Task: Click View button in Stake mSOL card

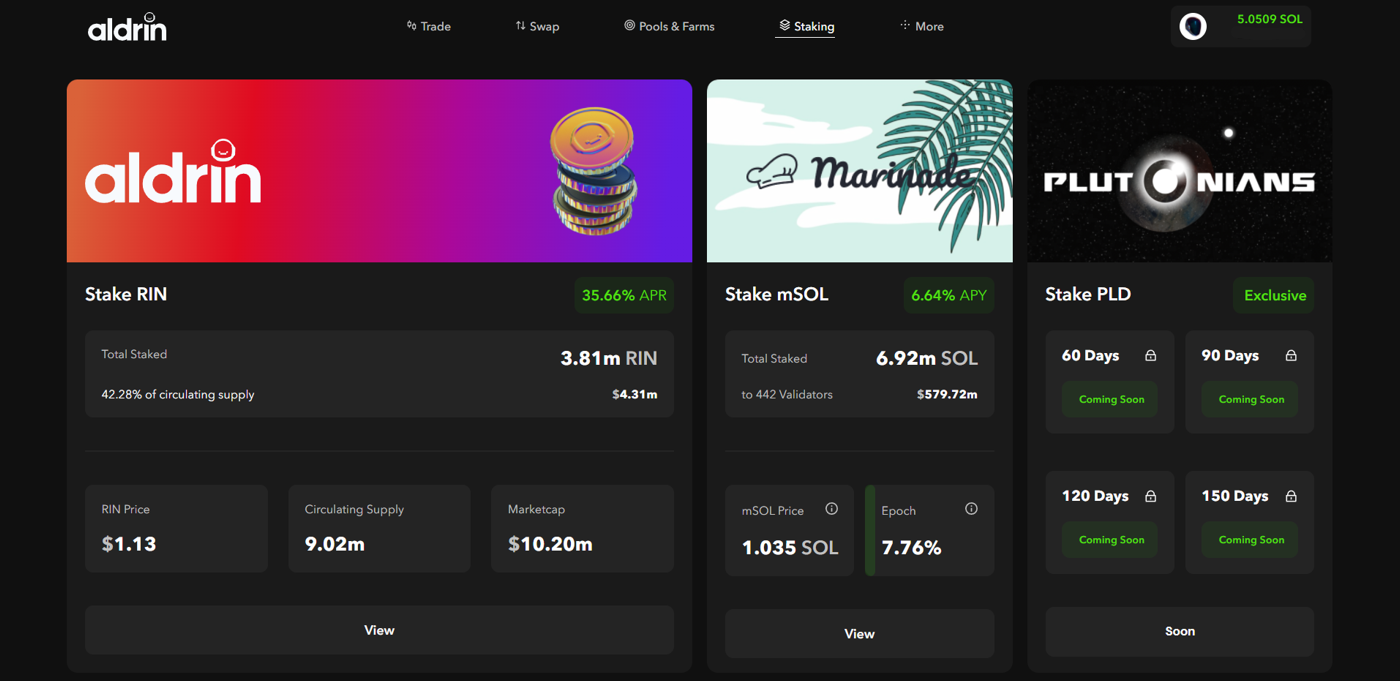Action: pyautogui.click(x=859, y=634)
